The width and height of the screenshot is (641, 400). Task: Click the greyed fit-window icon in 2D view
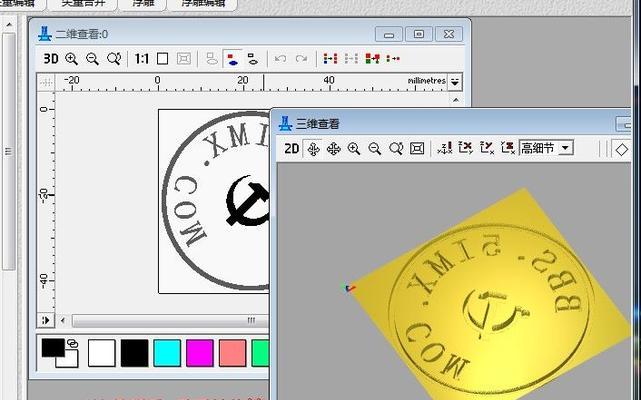[x=184, y=59]
